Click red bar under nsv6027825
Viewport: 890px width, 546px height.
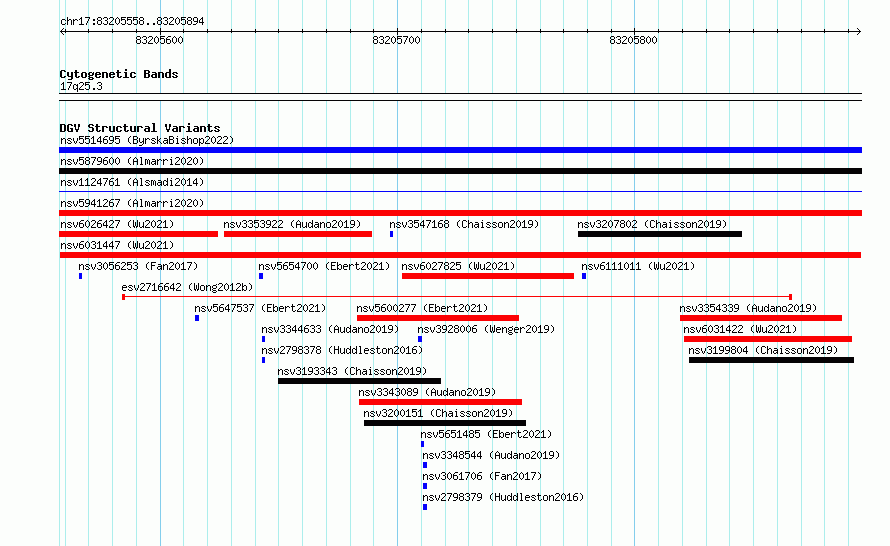click(488, 276)
